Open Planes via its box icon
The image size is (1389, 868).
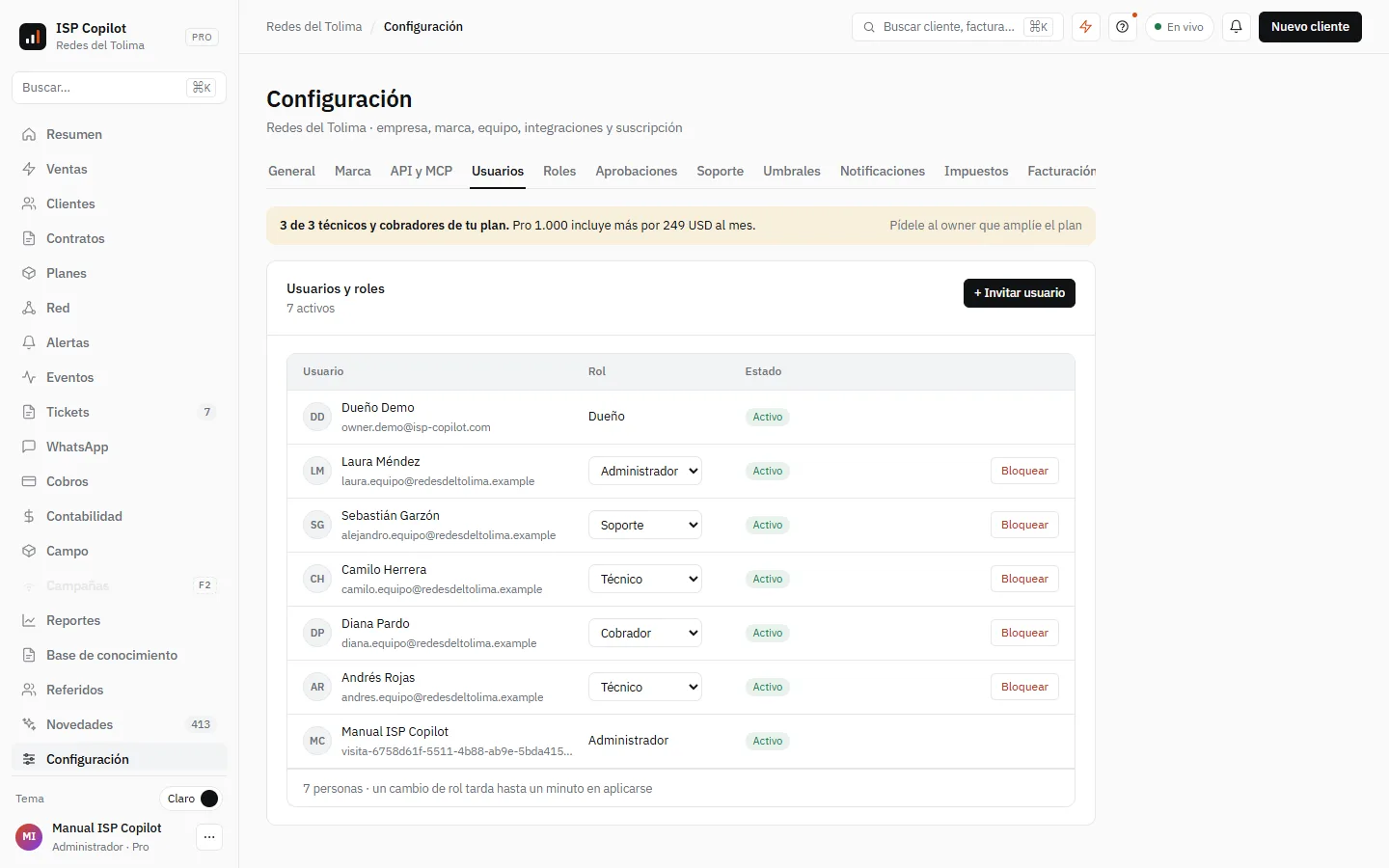tap(29, 273)
